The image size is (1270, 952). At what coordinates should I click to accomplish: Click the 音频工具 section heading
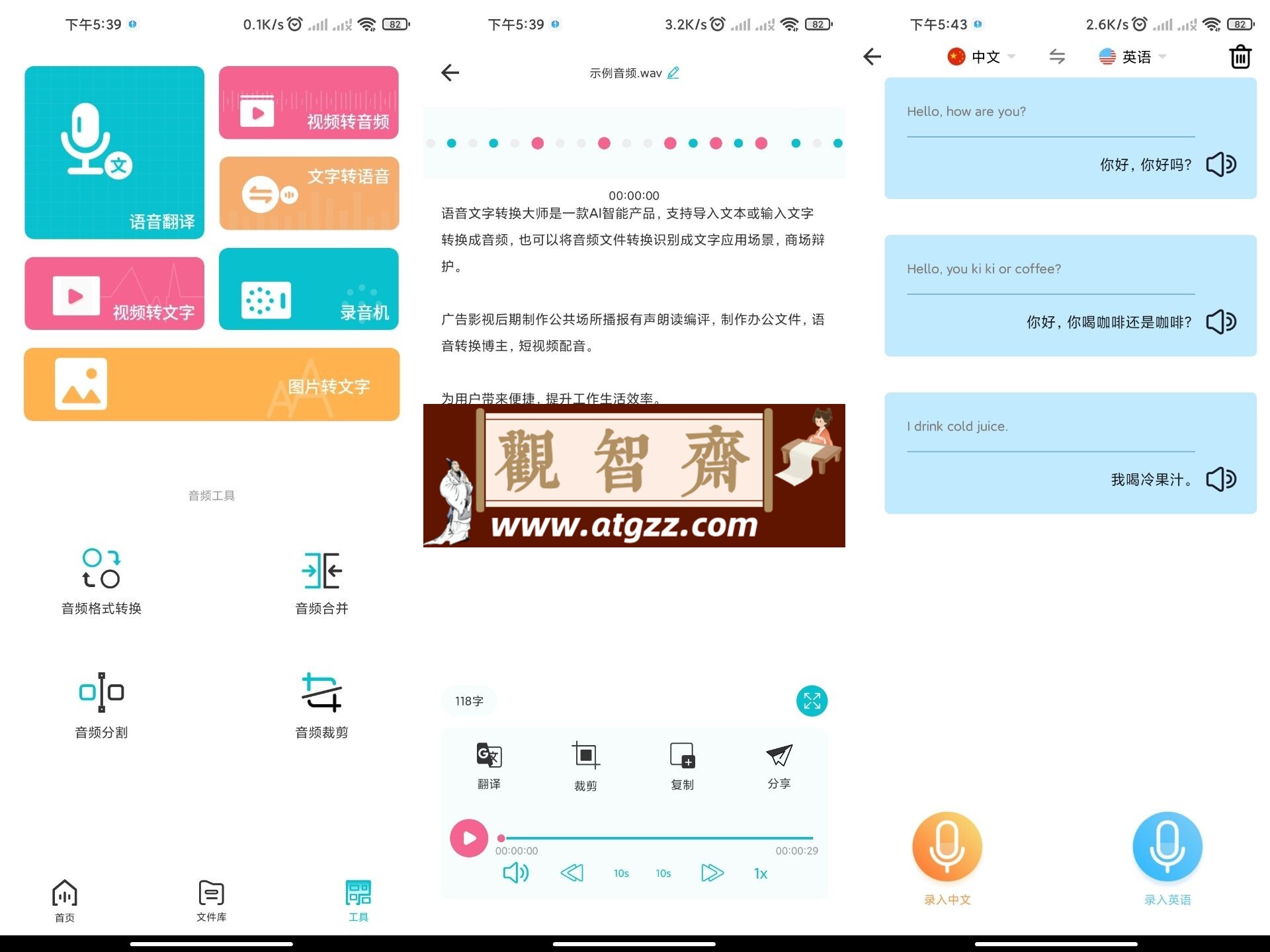(x=212, y=496)
